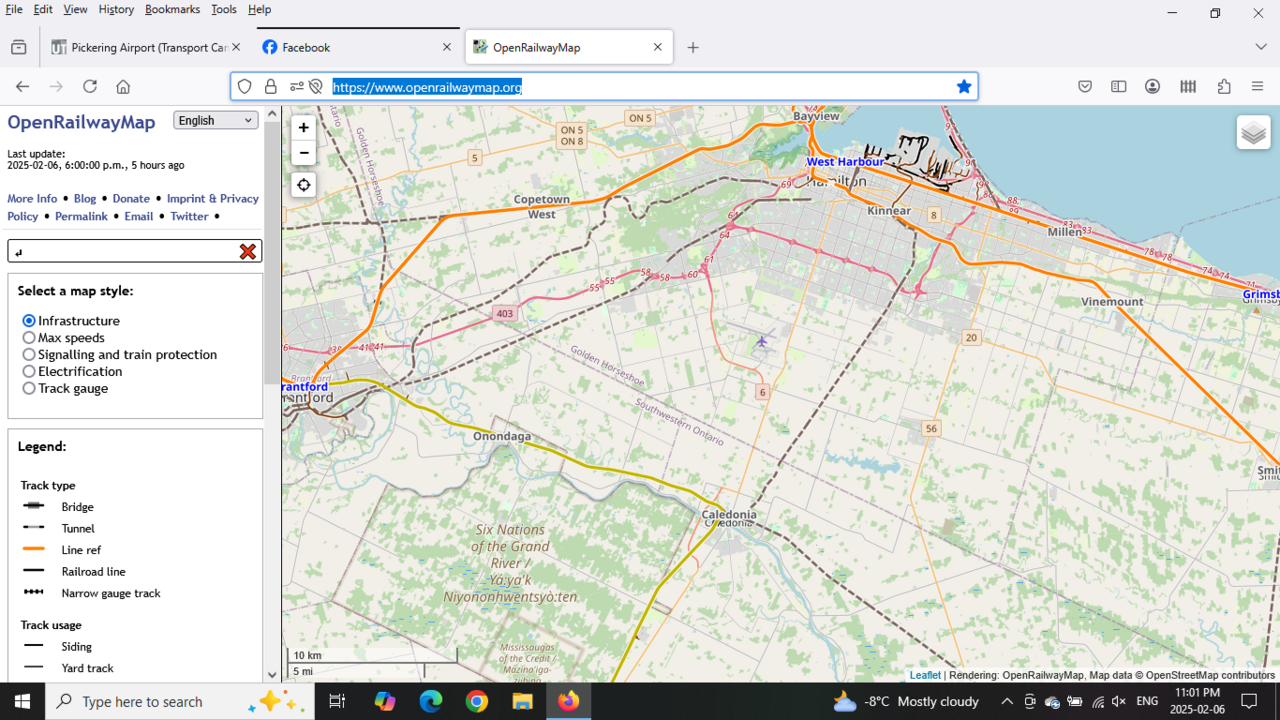1280x720 pixels.
Task: Zoom in on the railway map
Action: tap(303, 128)
